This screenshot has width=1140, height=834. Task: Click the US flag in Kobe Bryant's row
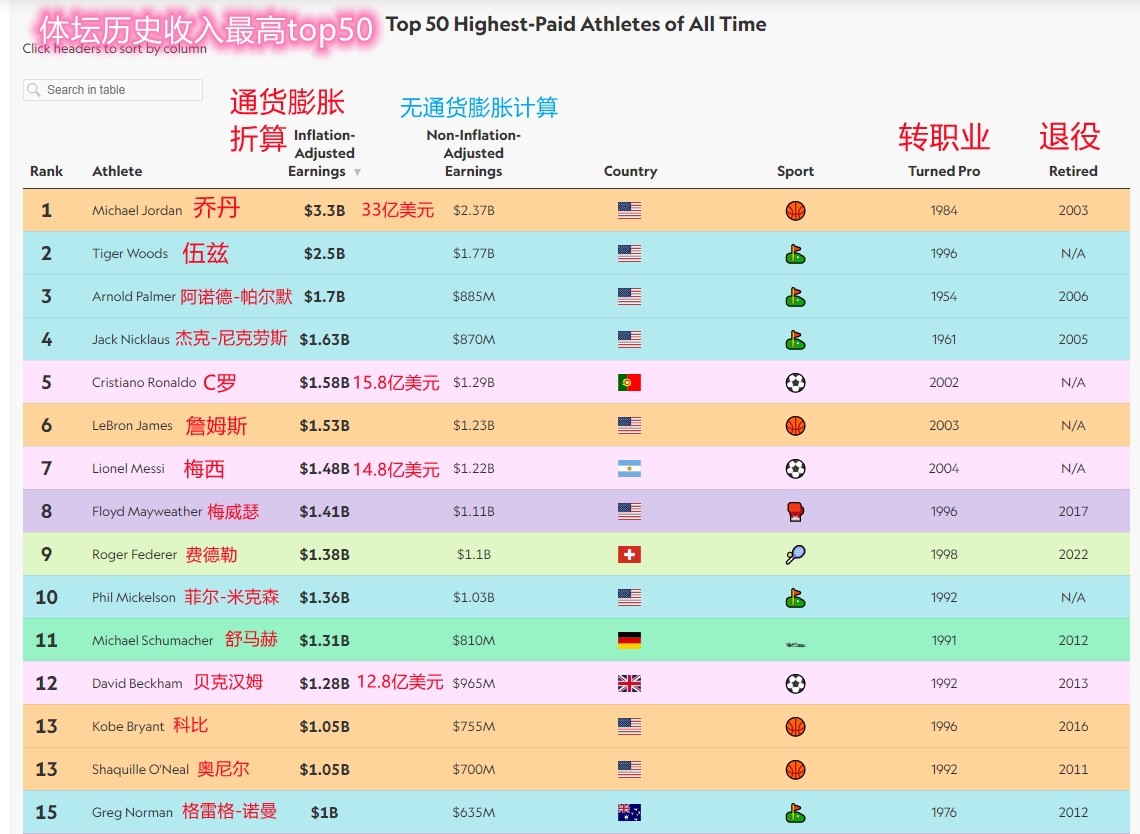tap(630, 726)
